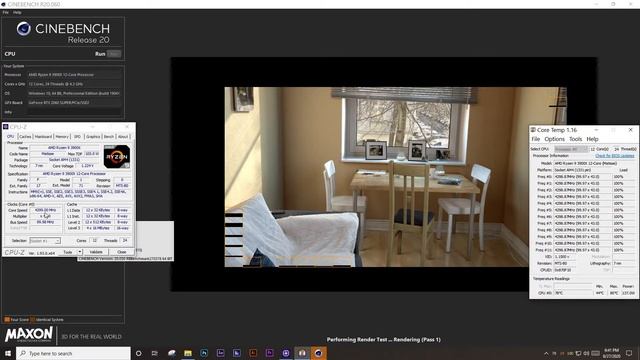Toggle the Your Score legend checkbox
The image size is (640, 360).
coord(7,320)
